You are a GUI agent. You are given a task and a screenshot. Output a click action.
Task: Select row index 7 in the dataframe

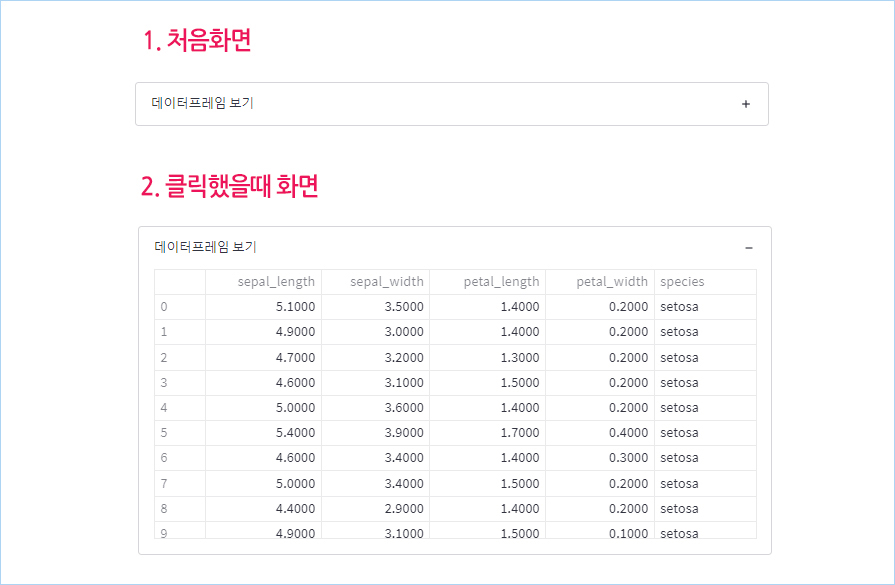point(180,484)
